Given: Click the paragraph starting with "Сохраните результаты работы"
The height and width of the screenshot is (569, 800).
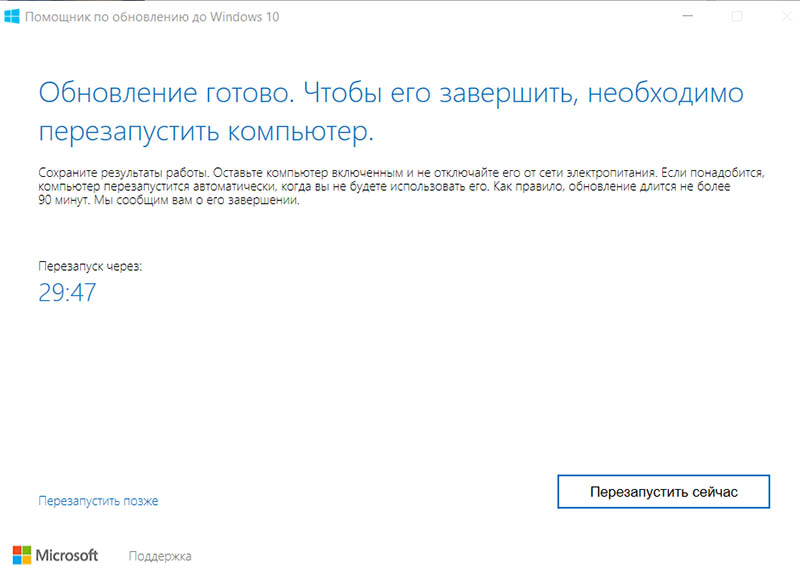Looking at the screenshot, I should (402, 186).
